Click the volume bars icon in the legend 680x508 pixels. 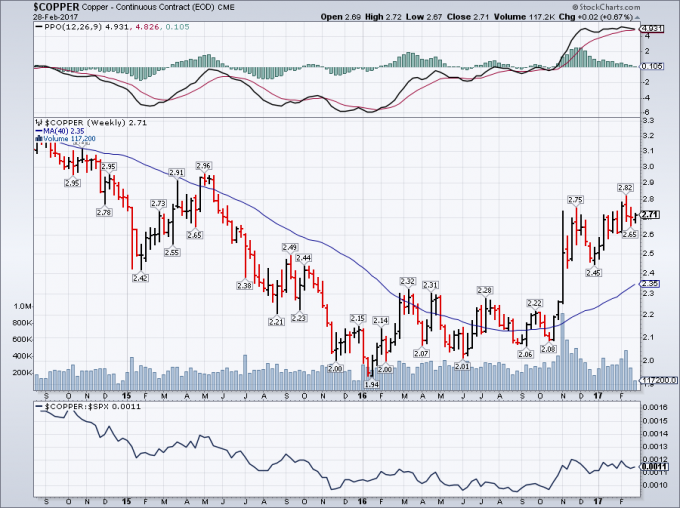[x=38, y=139]
